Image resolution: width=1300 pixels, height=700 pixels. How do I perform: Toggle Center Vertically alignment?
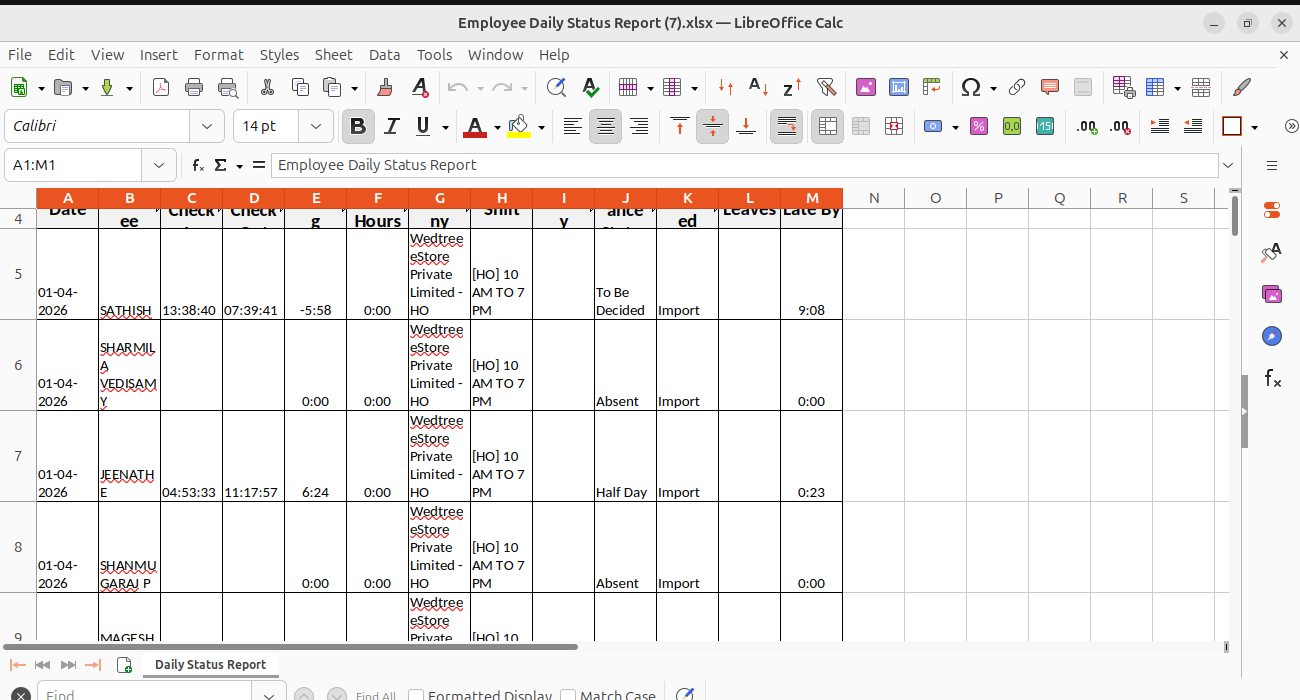(712, 126)
